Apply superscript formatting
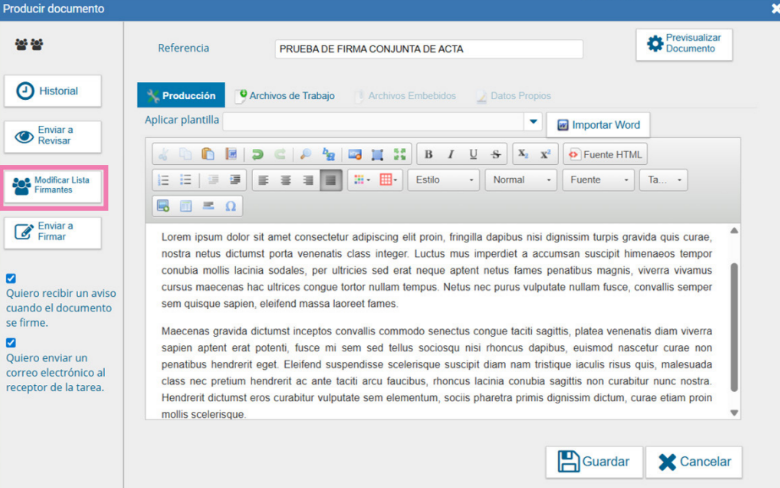 click(x=544, y=154)
